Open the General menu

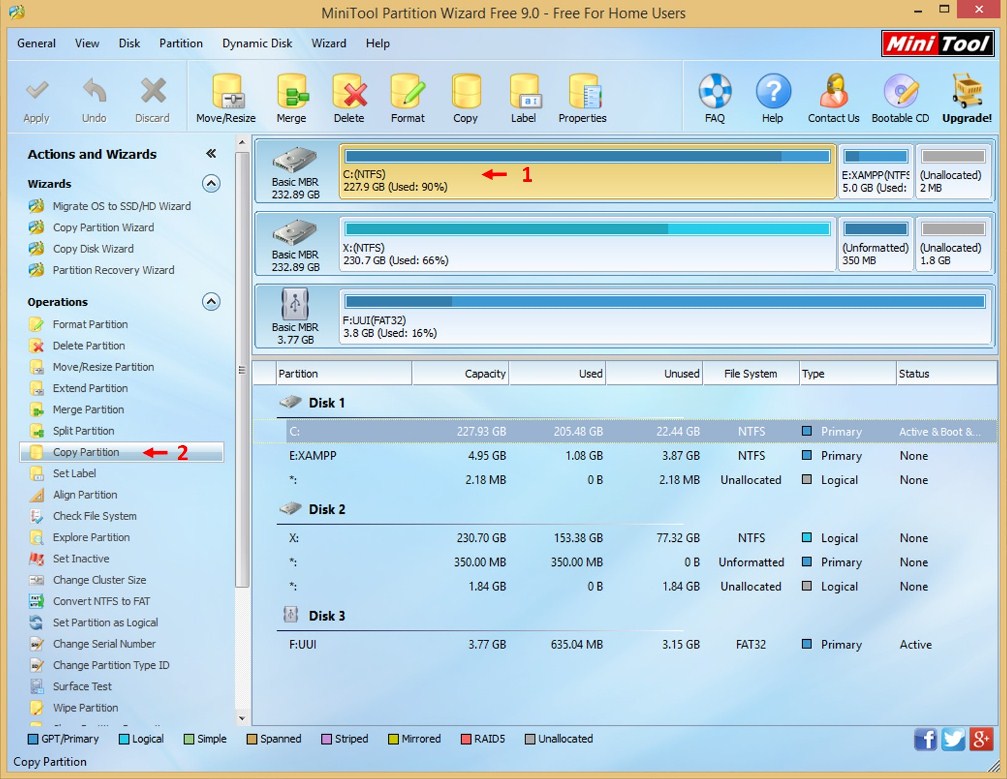tap(37, 43)
